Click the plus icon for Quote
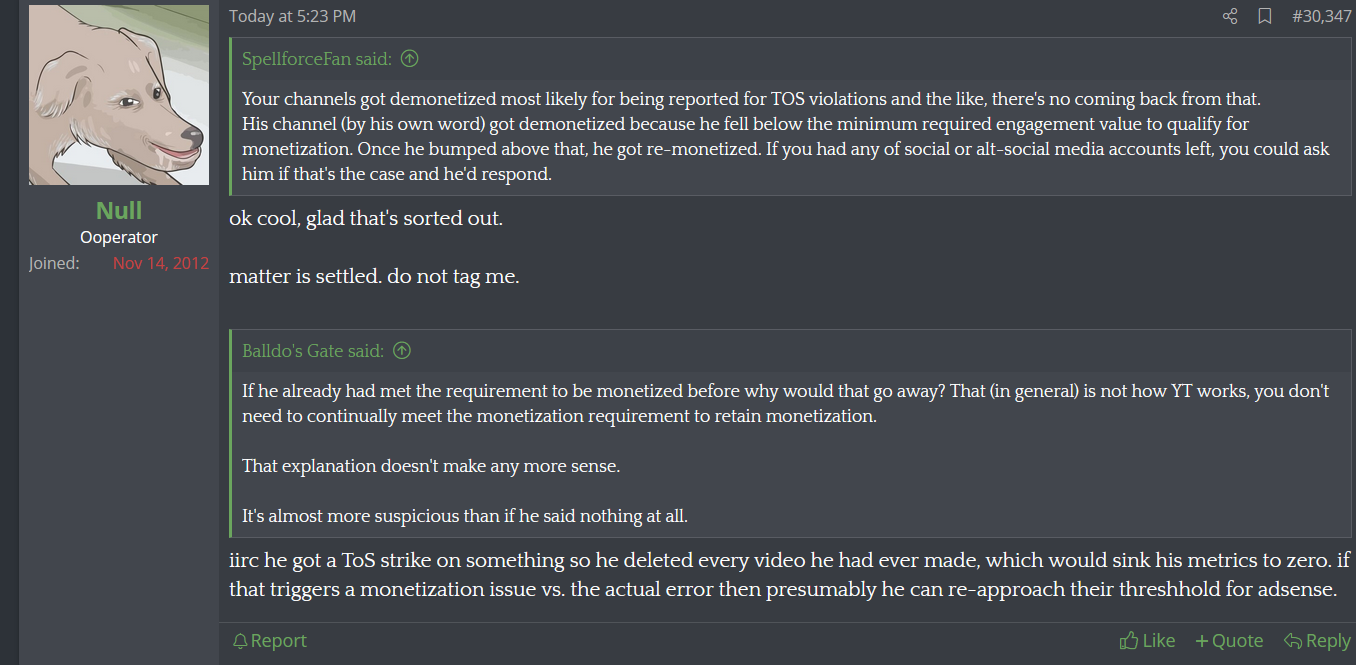 click(x=1202, y=641)
